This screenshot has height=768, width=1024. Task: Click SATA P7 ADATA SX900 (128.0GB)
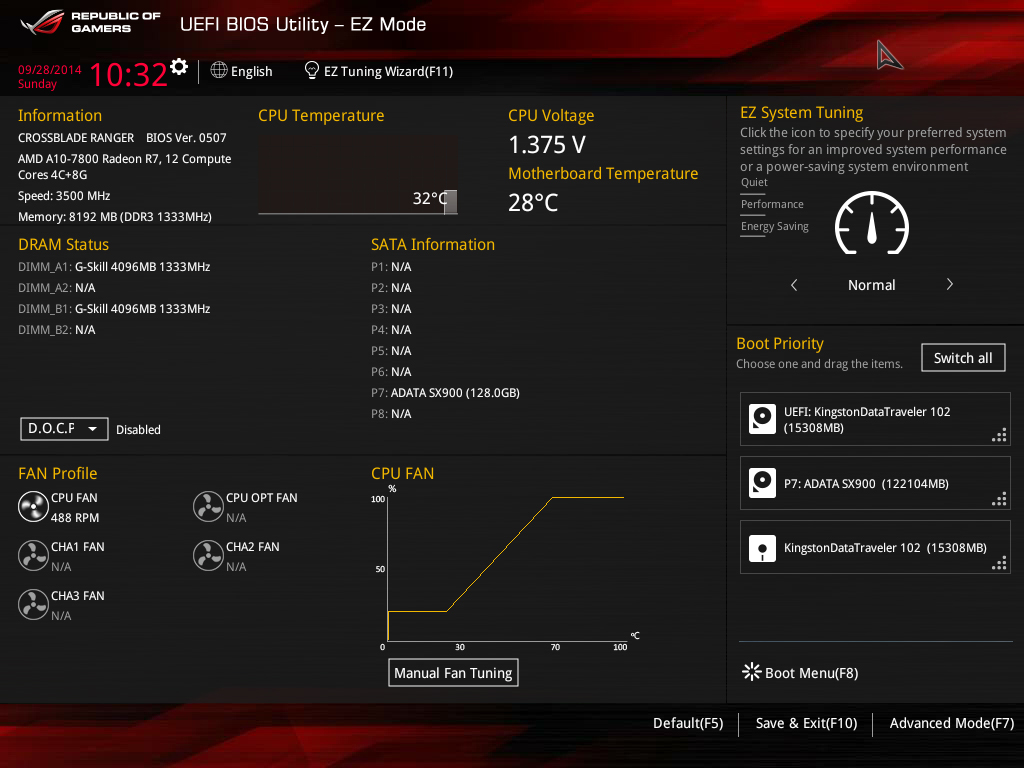point(445,392)
